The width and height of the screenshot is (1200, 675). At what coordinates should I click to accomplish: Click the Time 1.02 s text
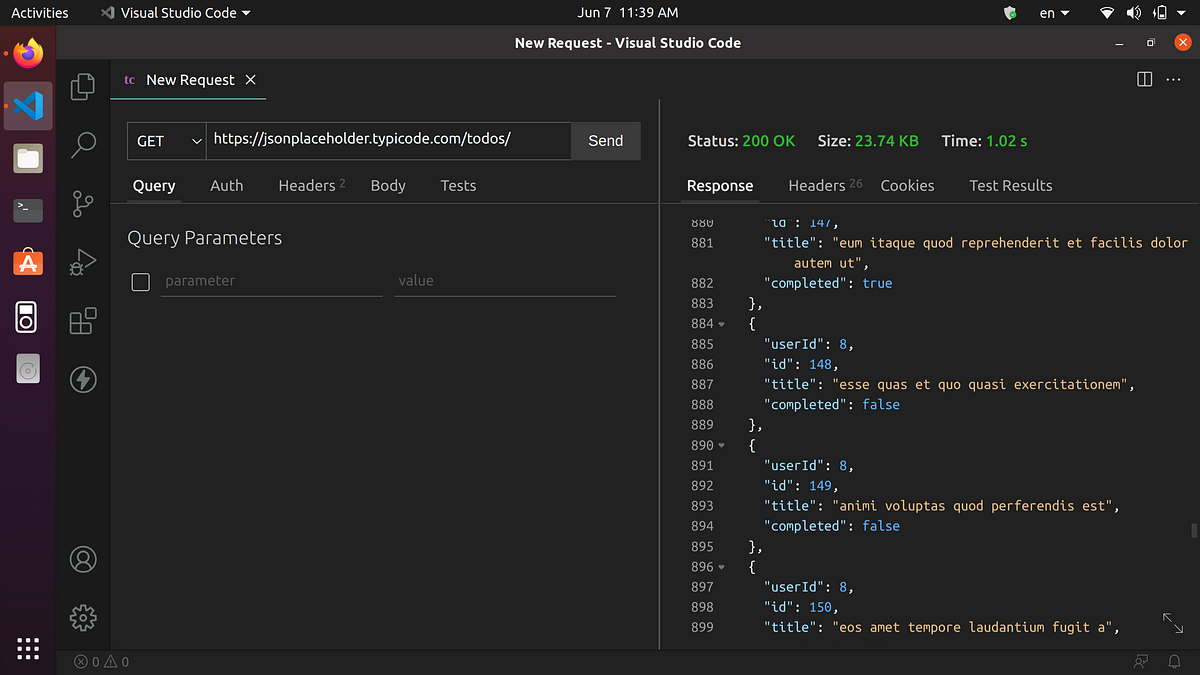click(985, 141)
